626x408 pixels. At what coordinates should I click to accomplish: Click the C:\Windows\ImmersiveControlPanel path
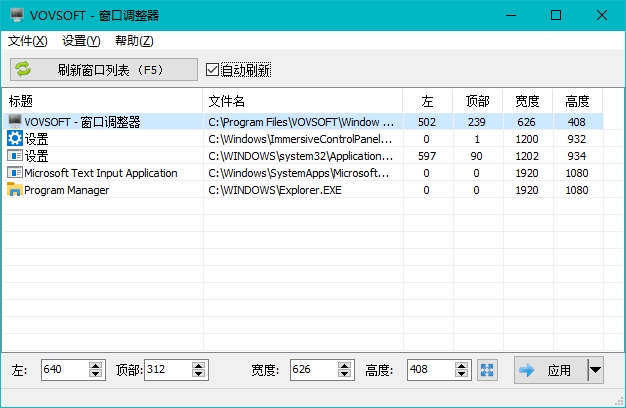[300, 139]
